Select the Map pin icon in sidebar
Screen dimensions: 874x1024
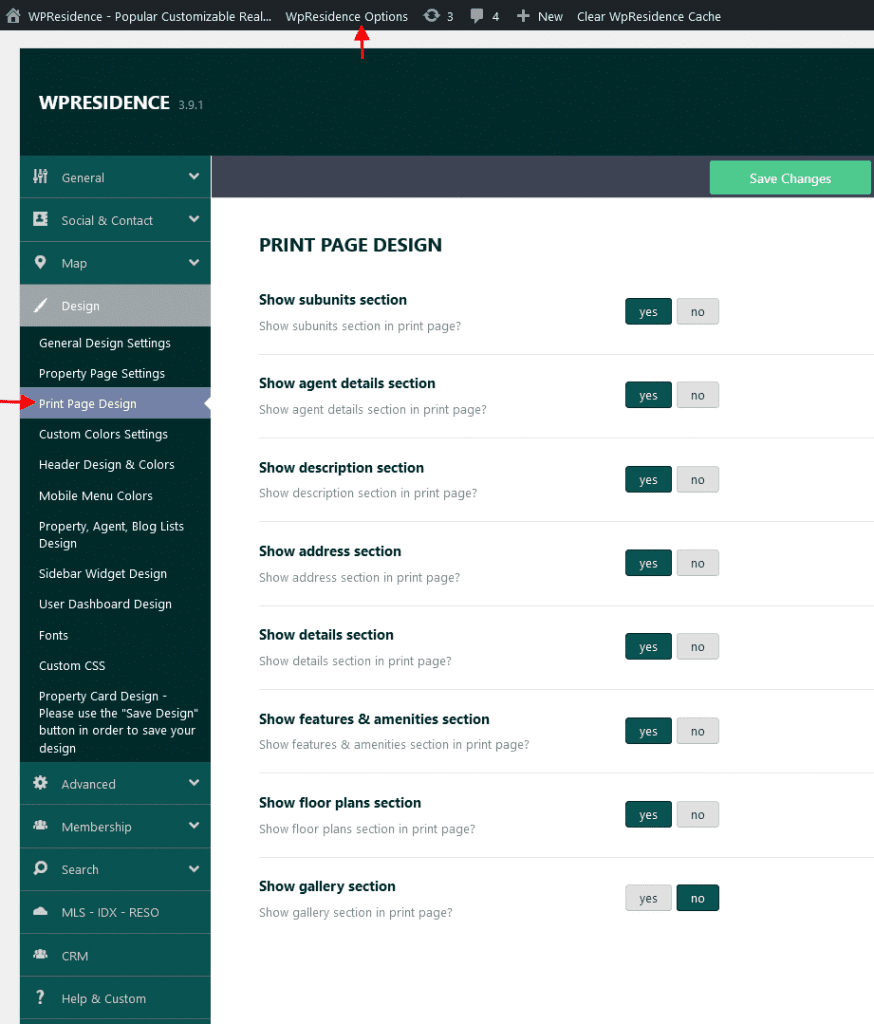[39, 263]
